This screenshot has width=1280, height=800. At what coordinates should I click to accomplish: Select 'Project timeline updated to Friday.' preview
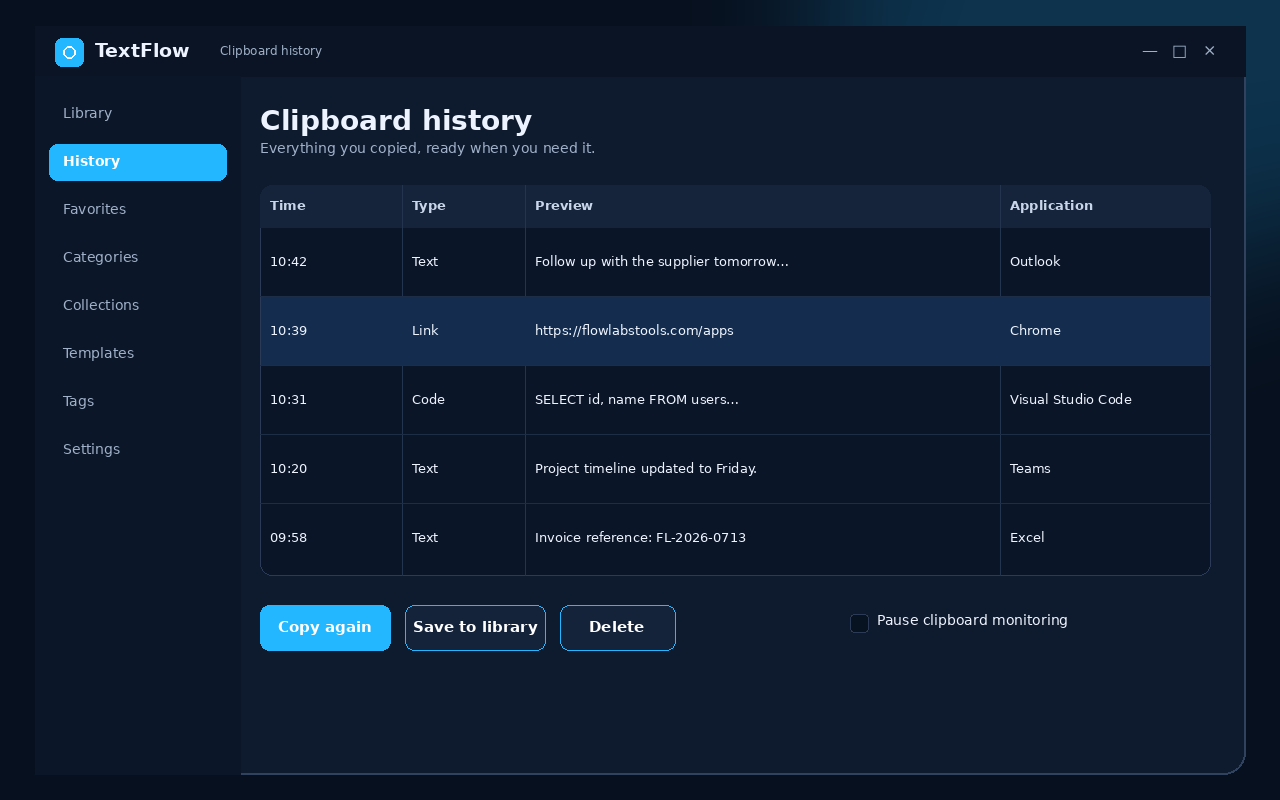point(763,469)
